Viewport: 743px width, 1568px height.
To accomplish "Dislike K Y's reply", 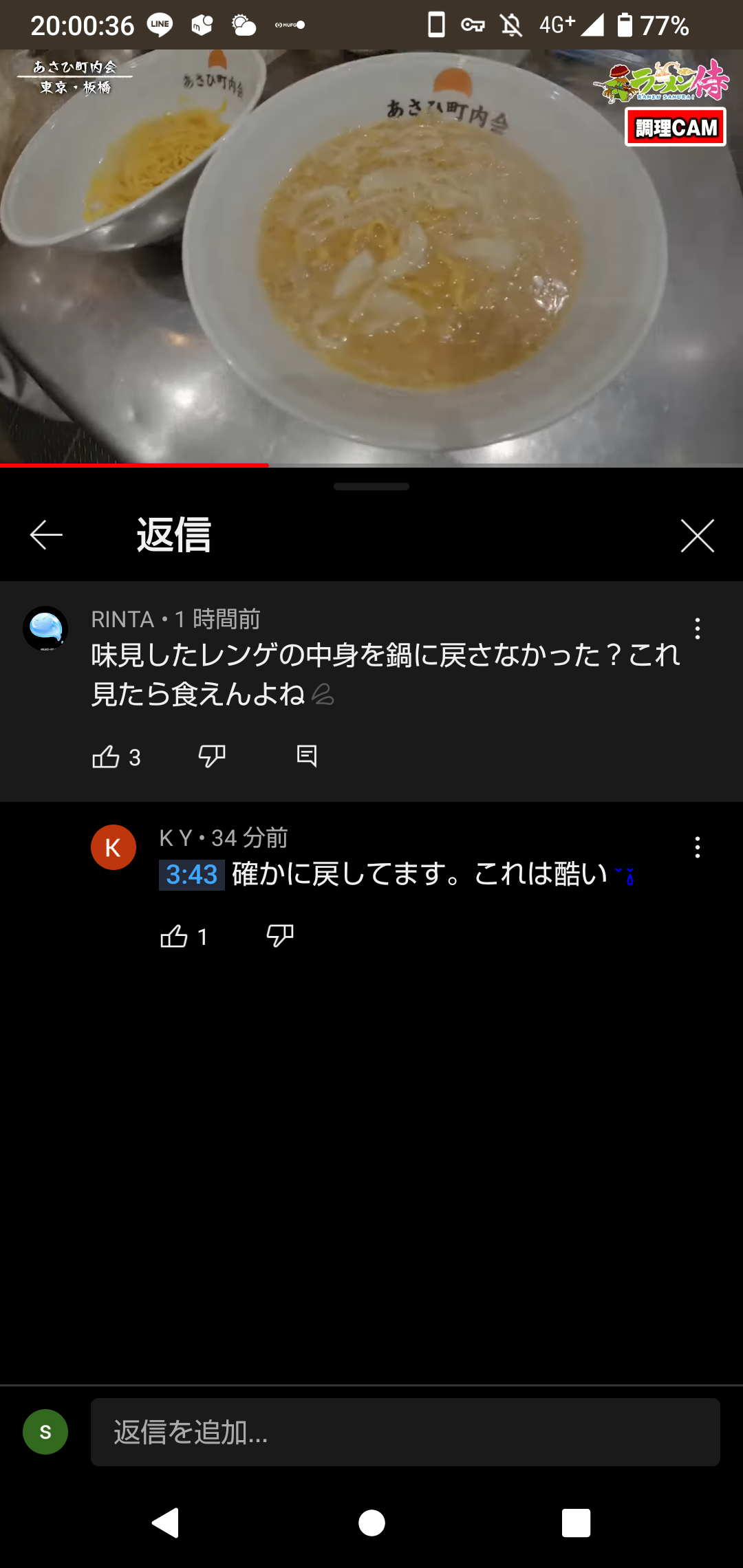I will [x=279, y=936].
